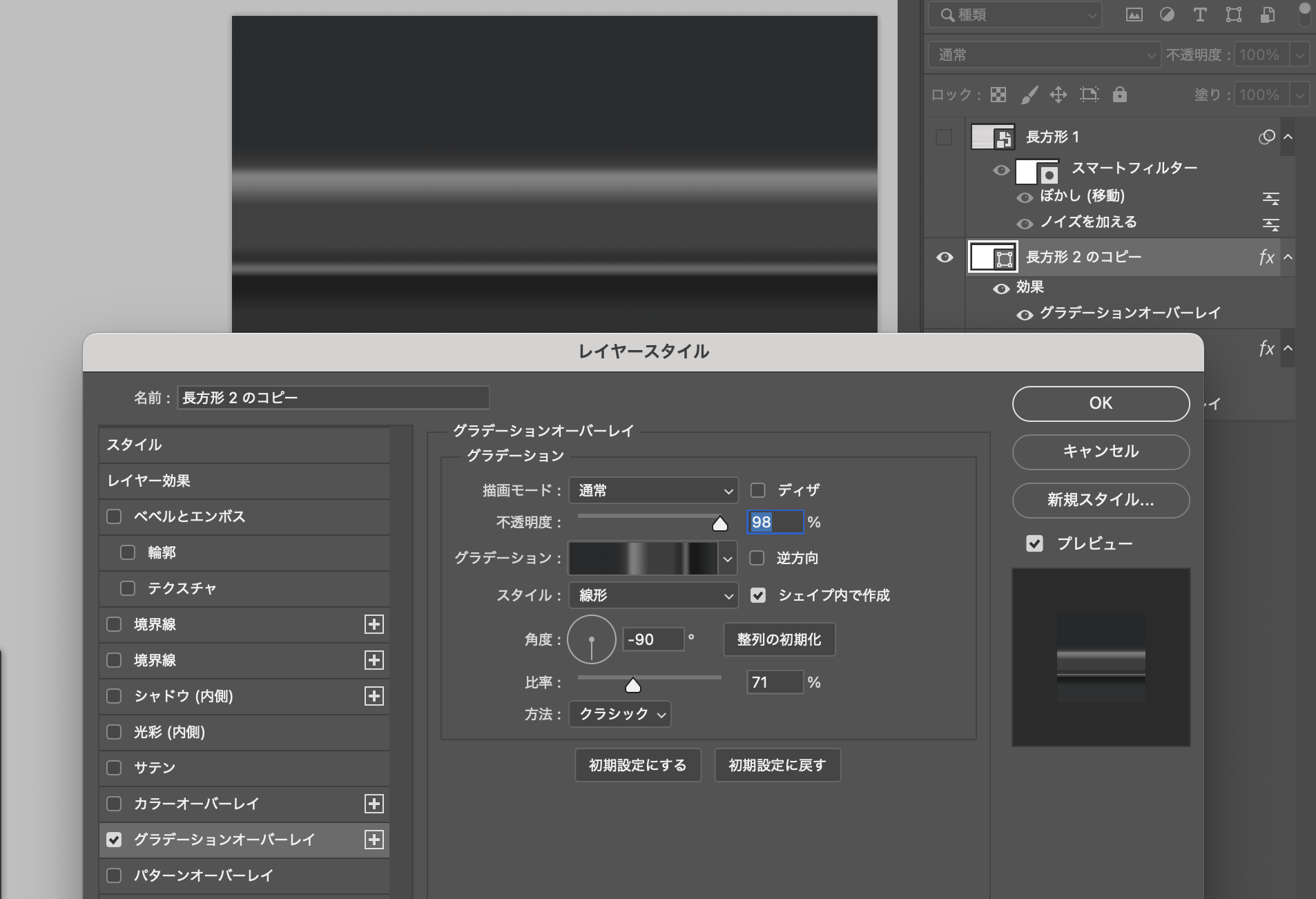Click the lock image pixels brush icon
Screen dimensions: 1316x899
tap(1029, 95)
